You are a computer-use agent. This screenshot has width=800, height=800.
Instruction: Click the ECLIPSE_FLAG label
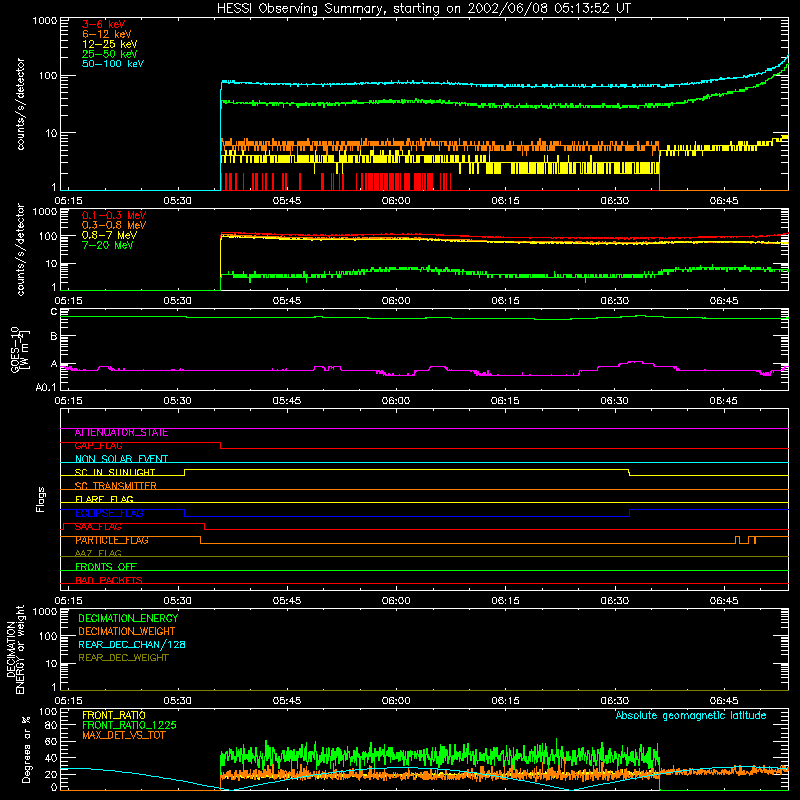pyautogui.click(x=109, y=513)
